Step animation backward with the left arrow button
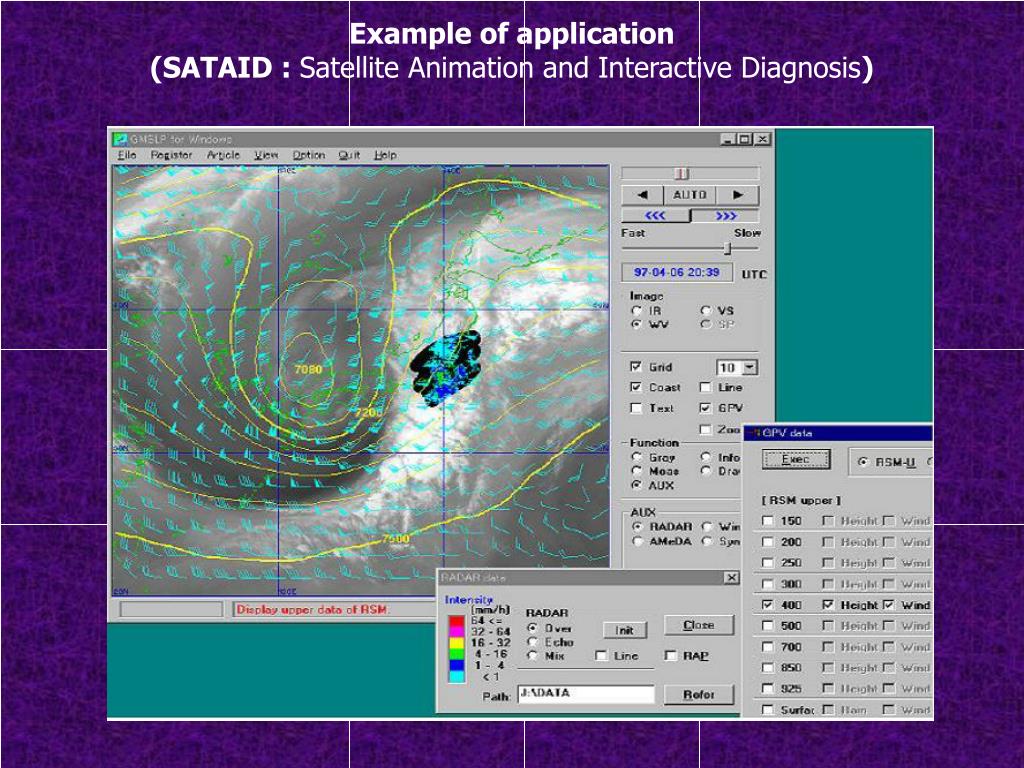Screen dimensions: 1024x768 click(x=642, y=195)
